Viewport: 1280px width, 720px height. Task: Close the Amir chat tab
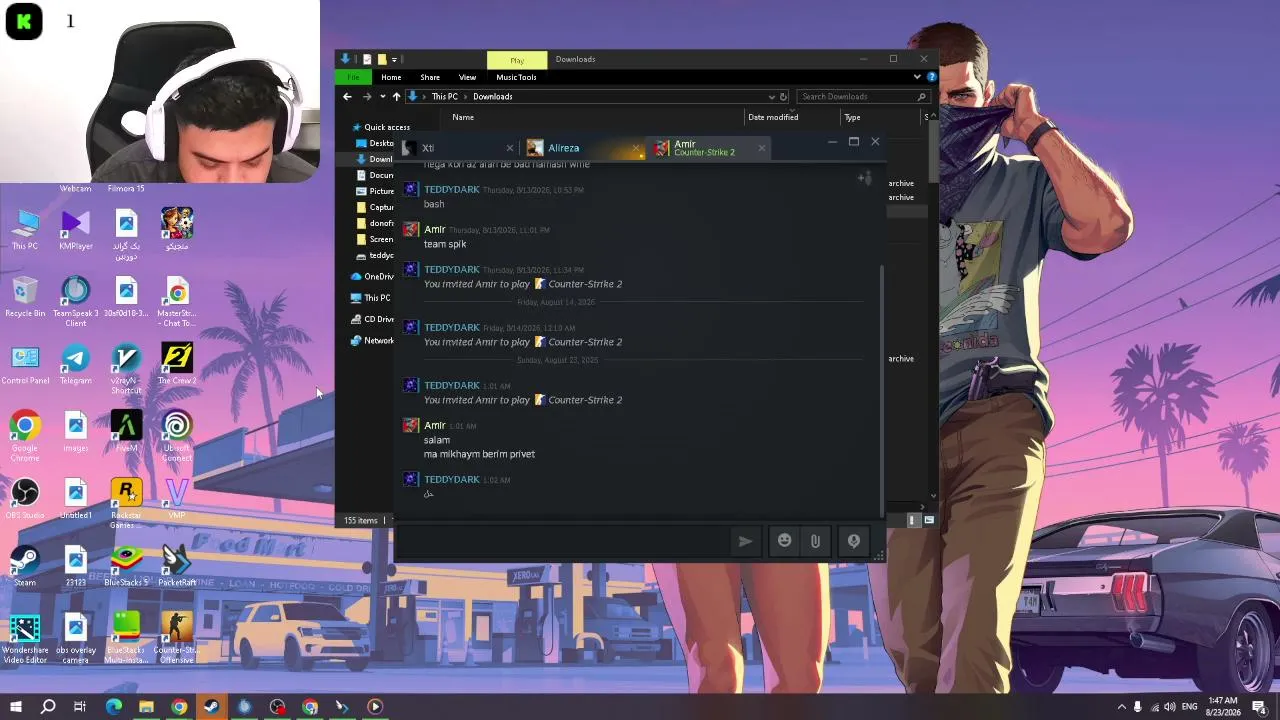tap(762, 149)
